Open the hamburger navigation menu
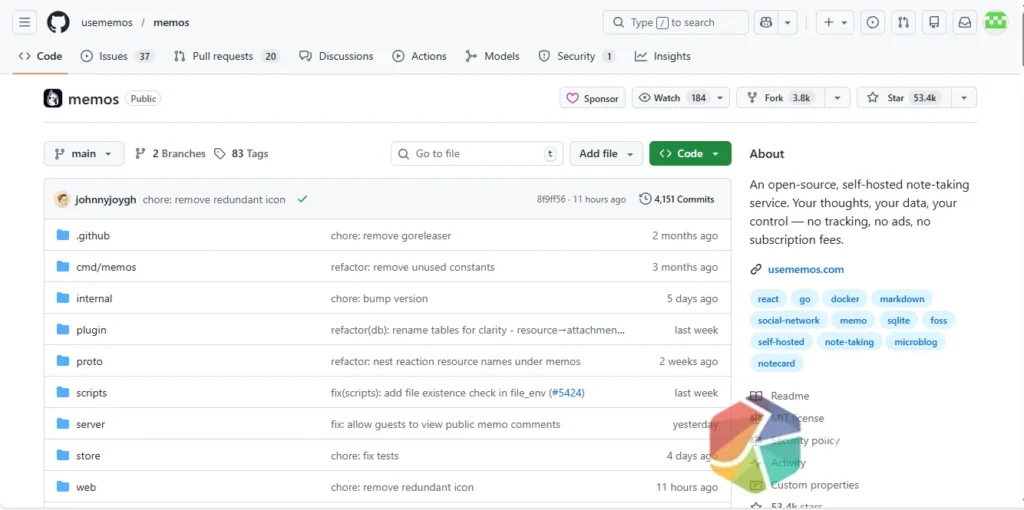The height and width of the screenshot is (510, 1024). (25, 22)
